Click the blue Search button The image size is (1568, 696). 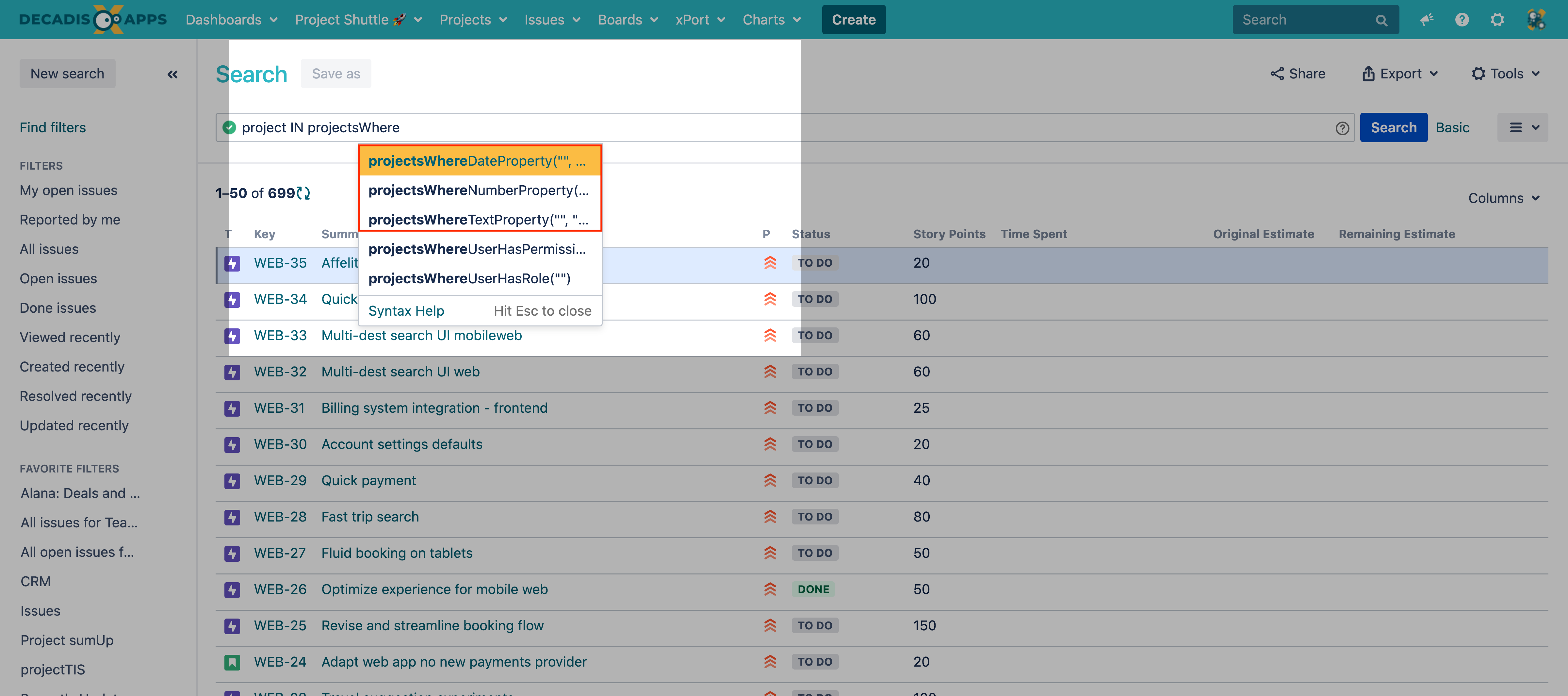tap(1393, 128)
